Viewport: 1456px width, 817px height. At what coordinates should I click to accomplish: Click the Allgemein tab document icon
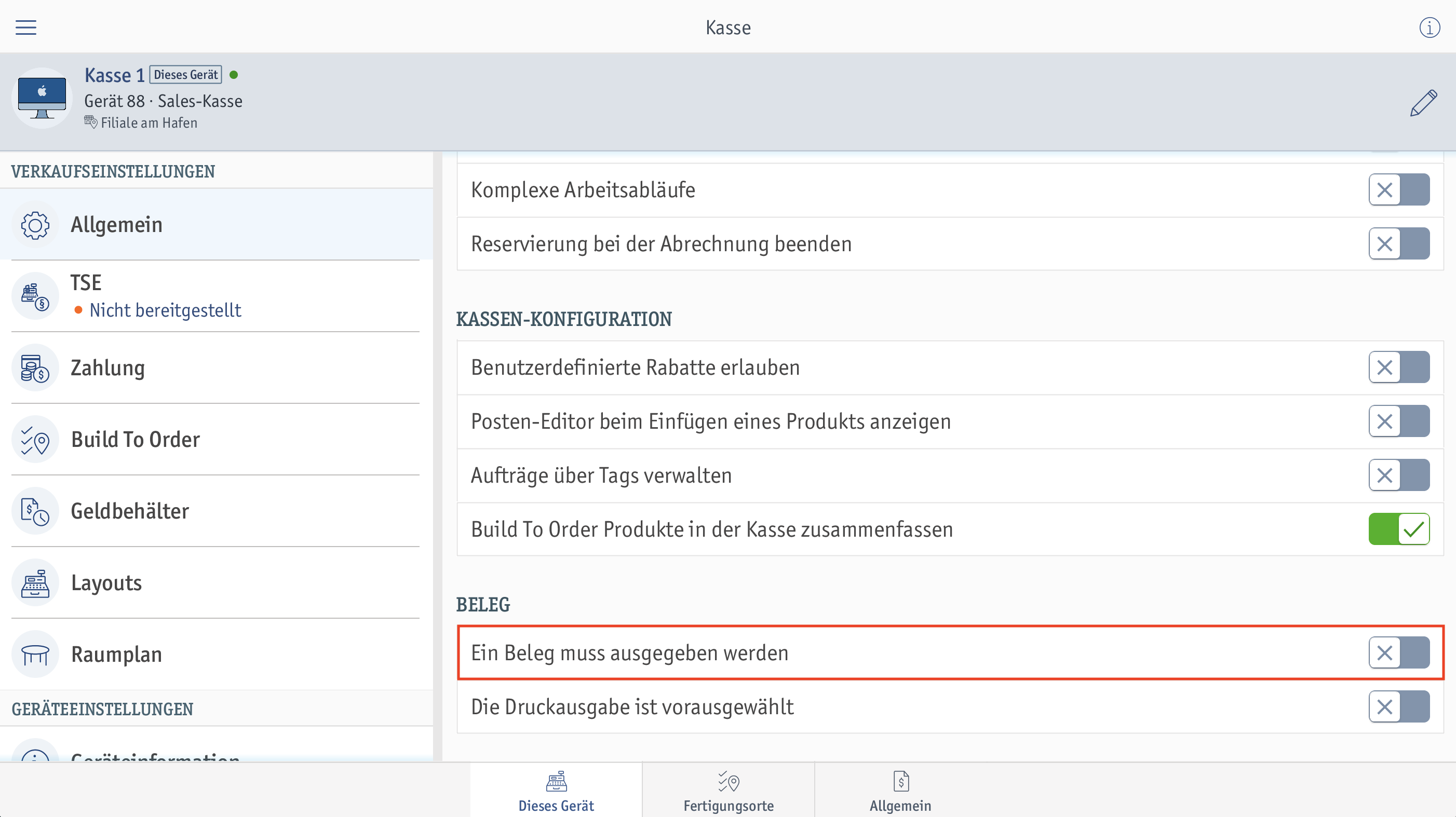901,781
